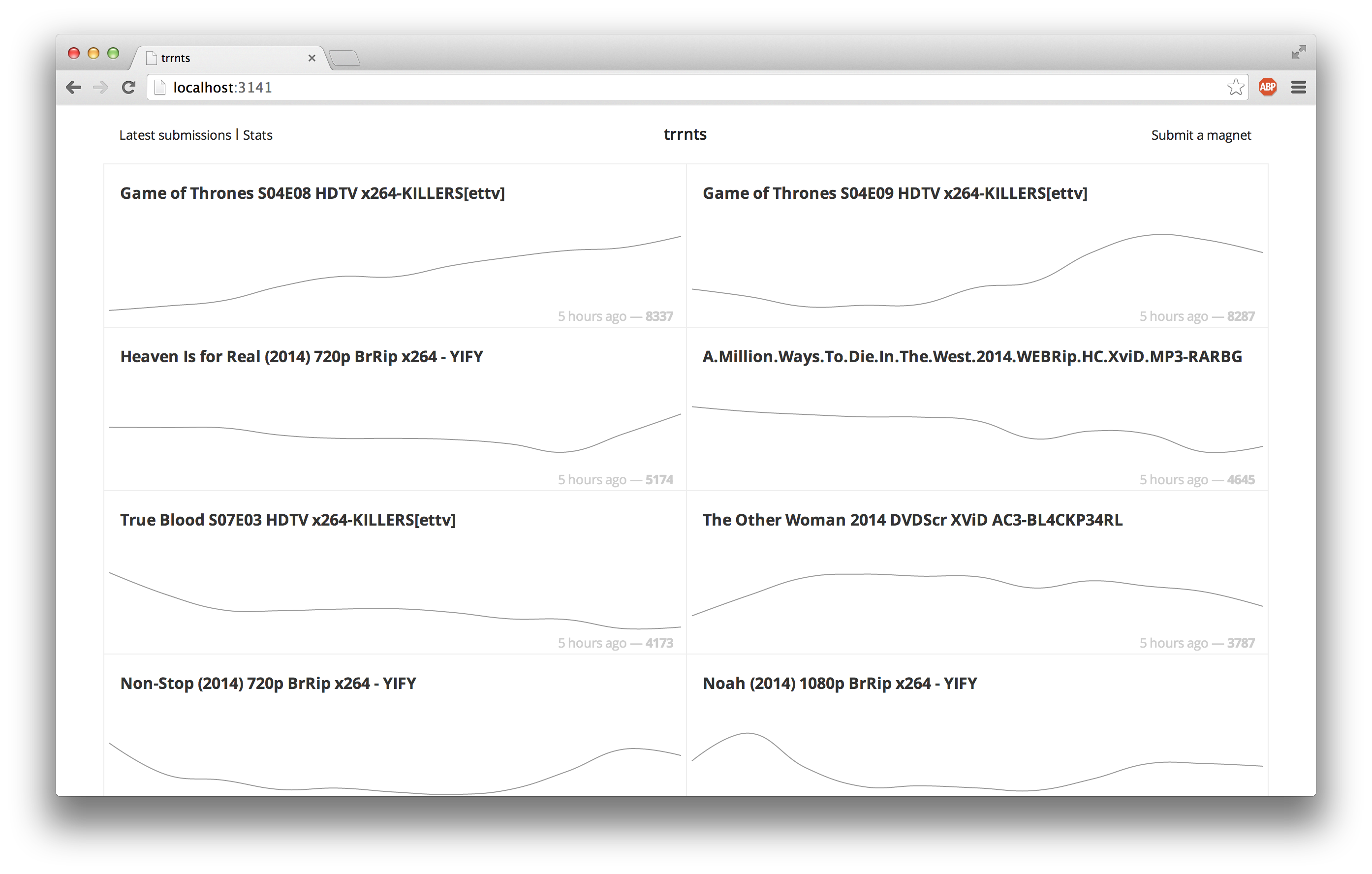Click the browser back arrow
Screen dimensions: 1372x874
[73, 87]
